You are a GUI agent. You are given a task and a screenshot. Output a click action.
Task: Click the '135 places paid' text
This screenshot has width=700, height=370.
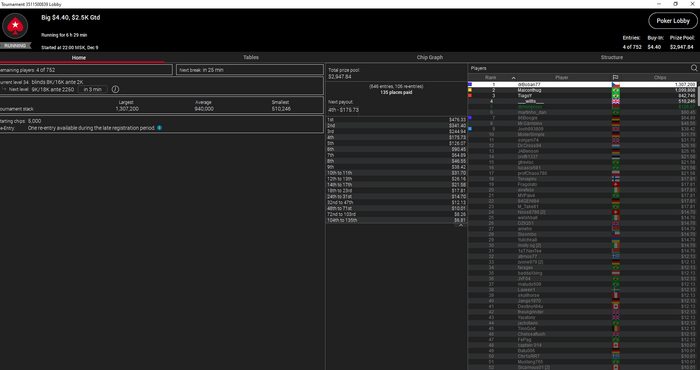coord(396,92)
